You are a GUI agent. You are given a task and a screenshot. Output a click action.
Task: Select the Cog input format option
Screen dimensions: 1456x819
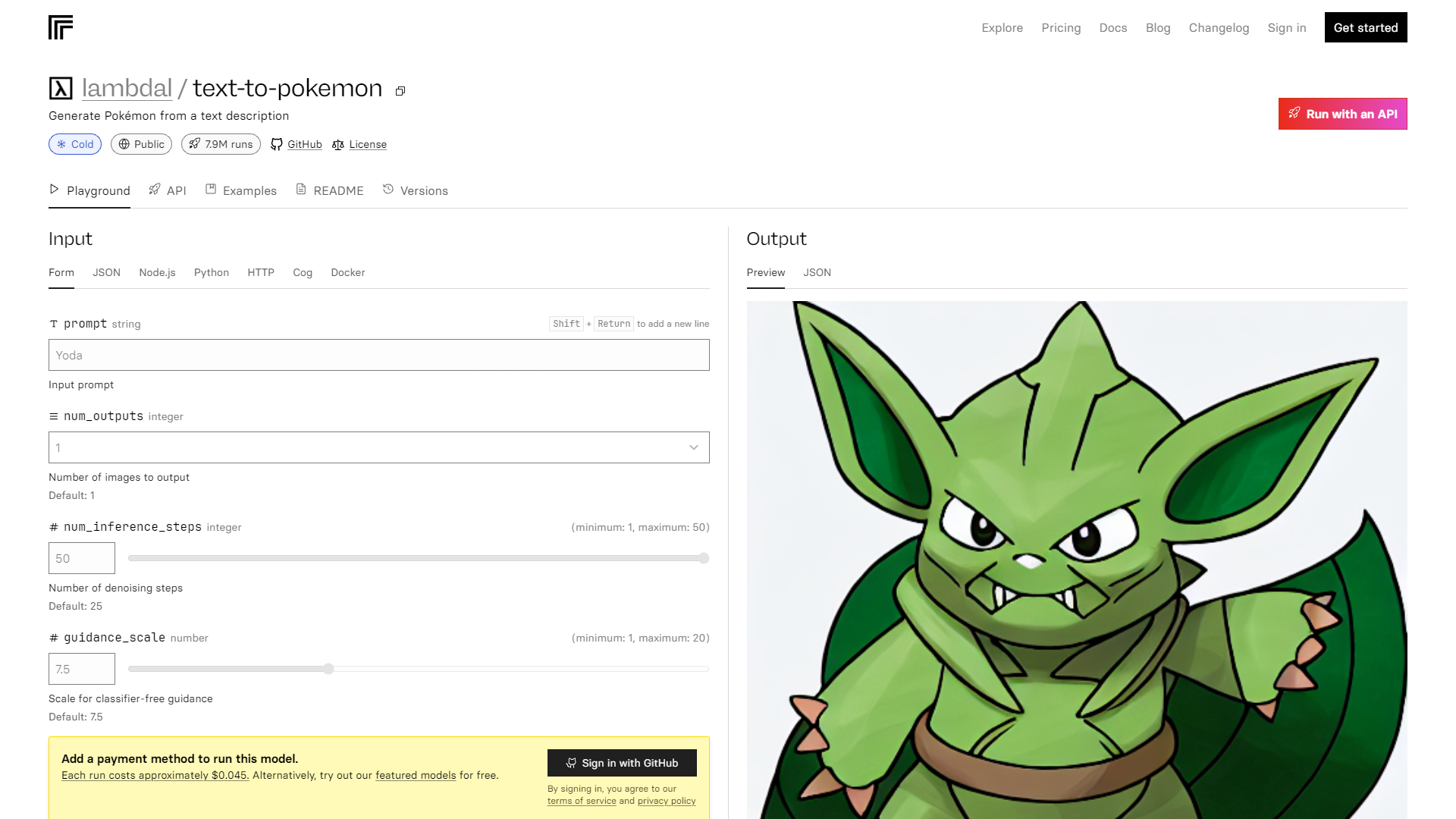[302, 272]
